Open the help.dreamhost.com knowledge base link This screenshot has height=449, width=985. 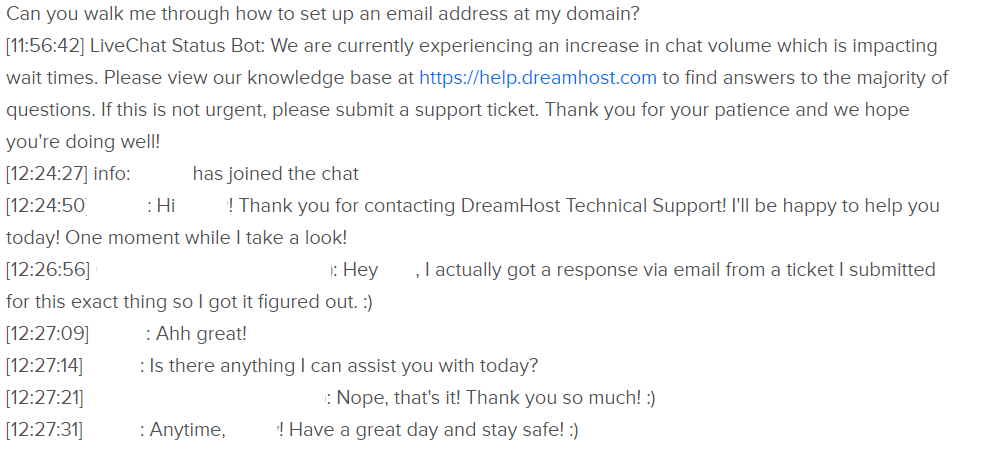pos(538,78)
